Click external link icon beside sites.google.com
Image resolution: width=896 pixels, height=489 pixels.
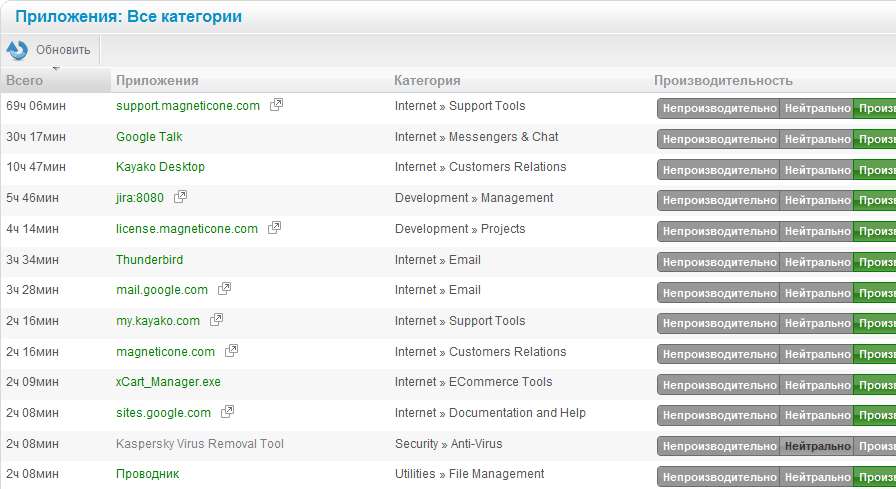227,411
